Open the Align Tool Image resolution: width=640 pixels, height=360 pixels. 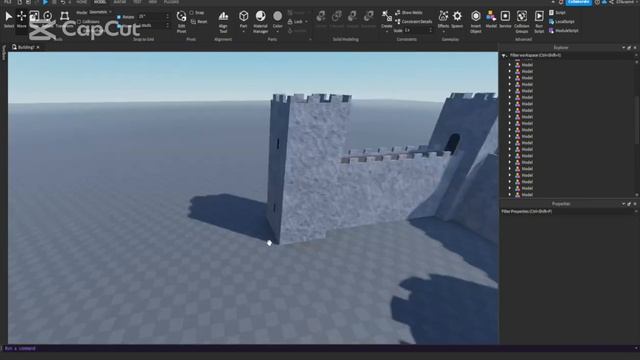tap(223, 22)
